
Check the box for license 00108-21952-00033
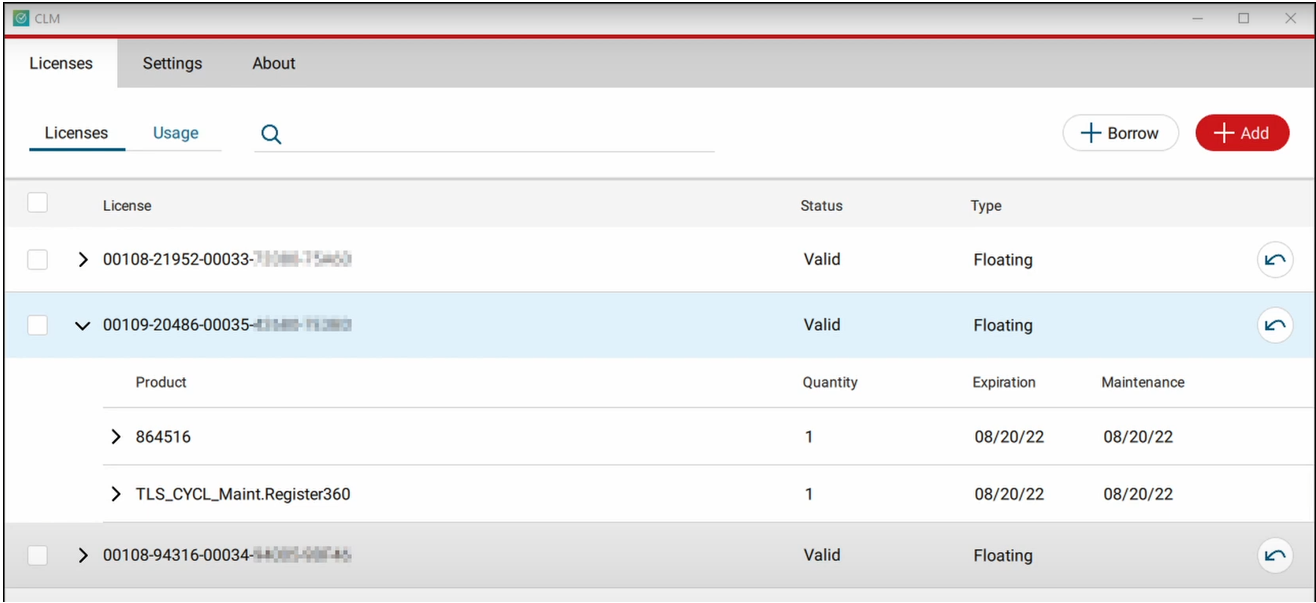(x=37, y=260)
